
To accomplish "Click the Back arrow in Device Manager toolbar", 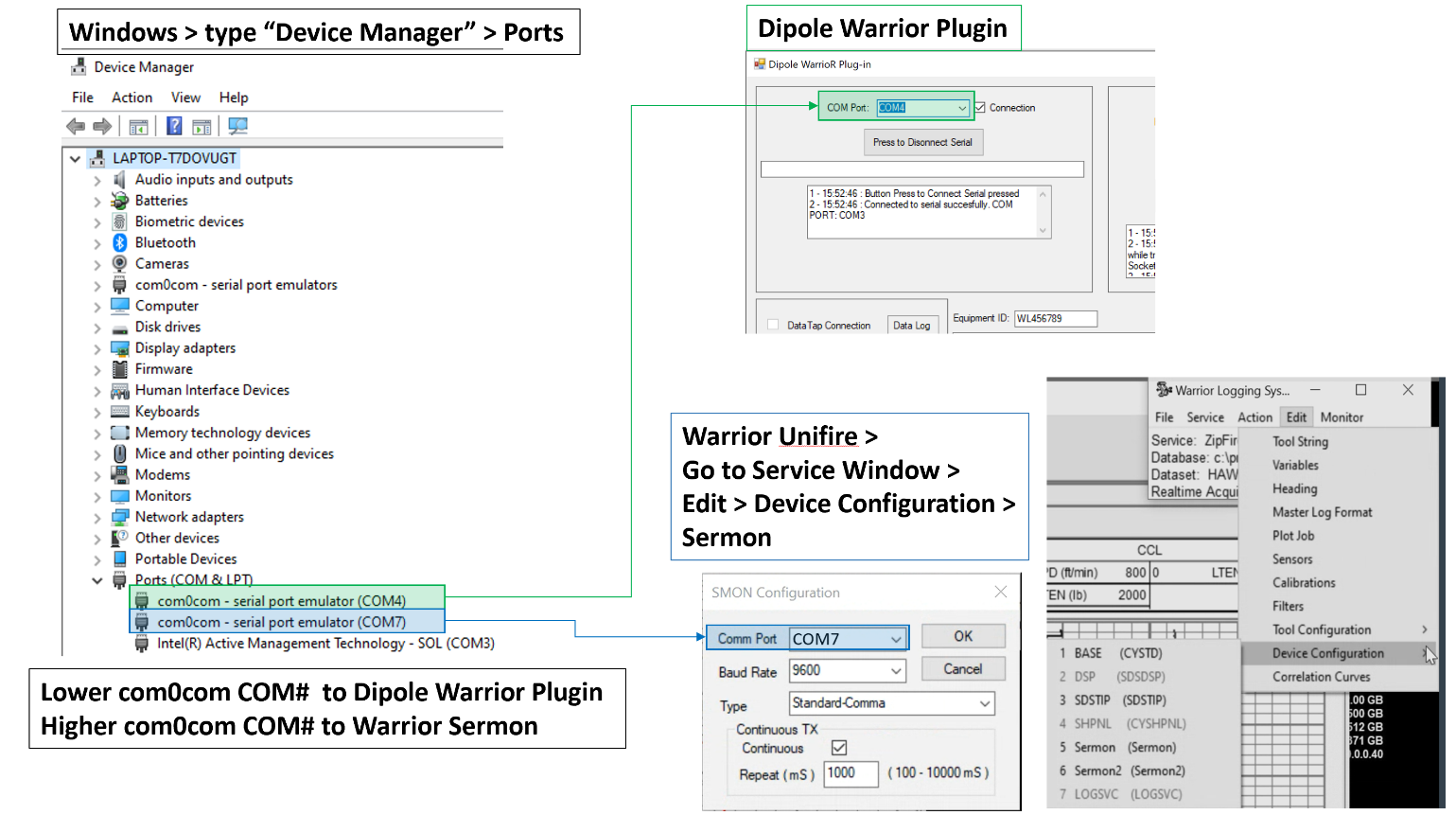I will [x=76, y=126].
